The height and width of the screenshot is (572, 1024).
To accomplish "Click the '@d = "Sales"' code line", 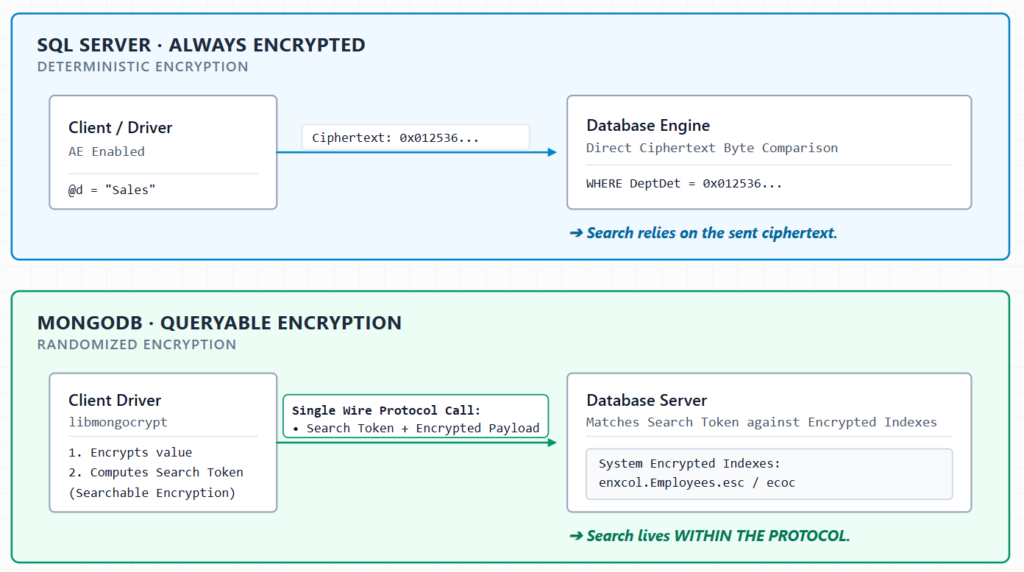I will pyautogui.click(x=112, y=190).
